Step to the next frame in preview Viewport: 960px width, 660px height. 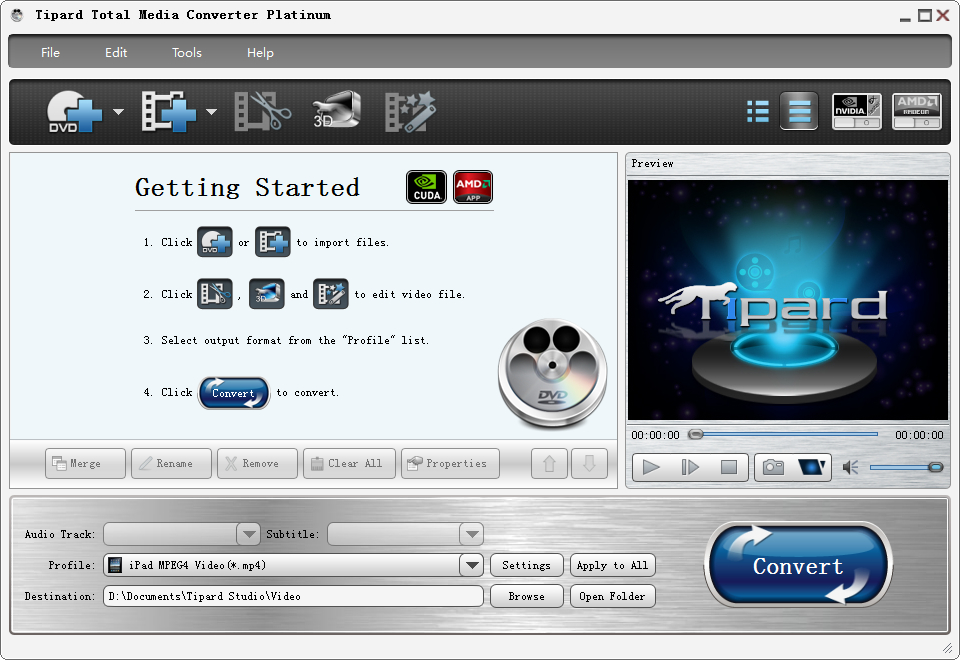pyautogui.click(x=690, y=468)
